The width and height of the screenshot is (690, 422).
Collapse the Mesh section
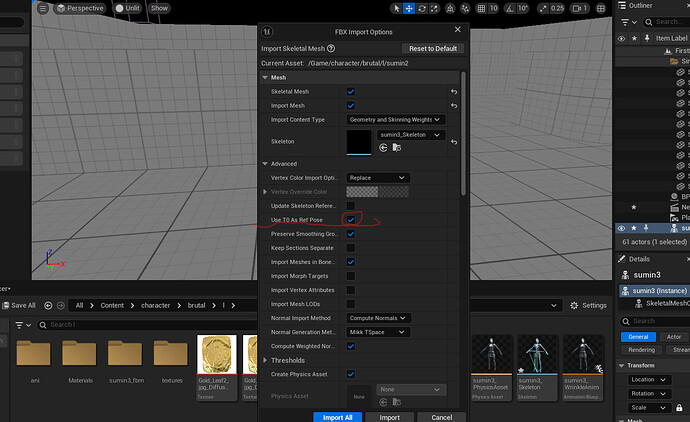tap(265, 77)
